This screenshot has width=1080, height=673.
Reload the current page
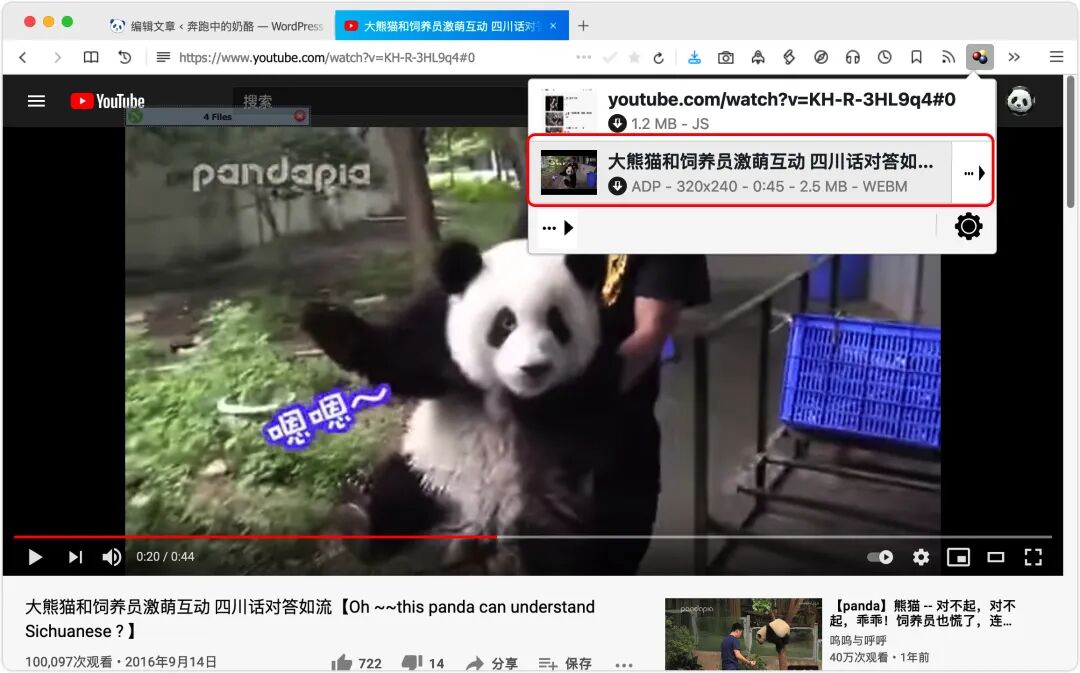click(658, 58)
